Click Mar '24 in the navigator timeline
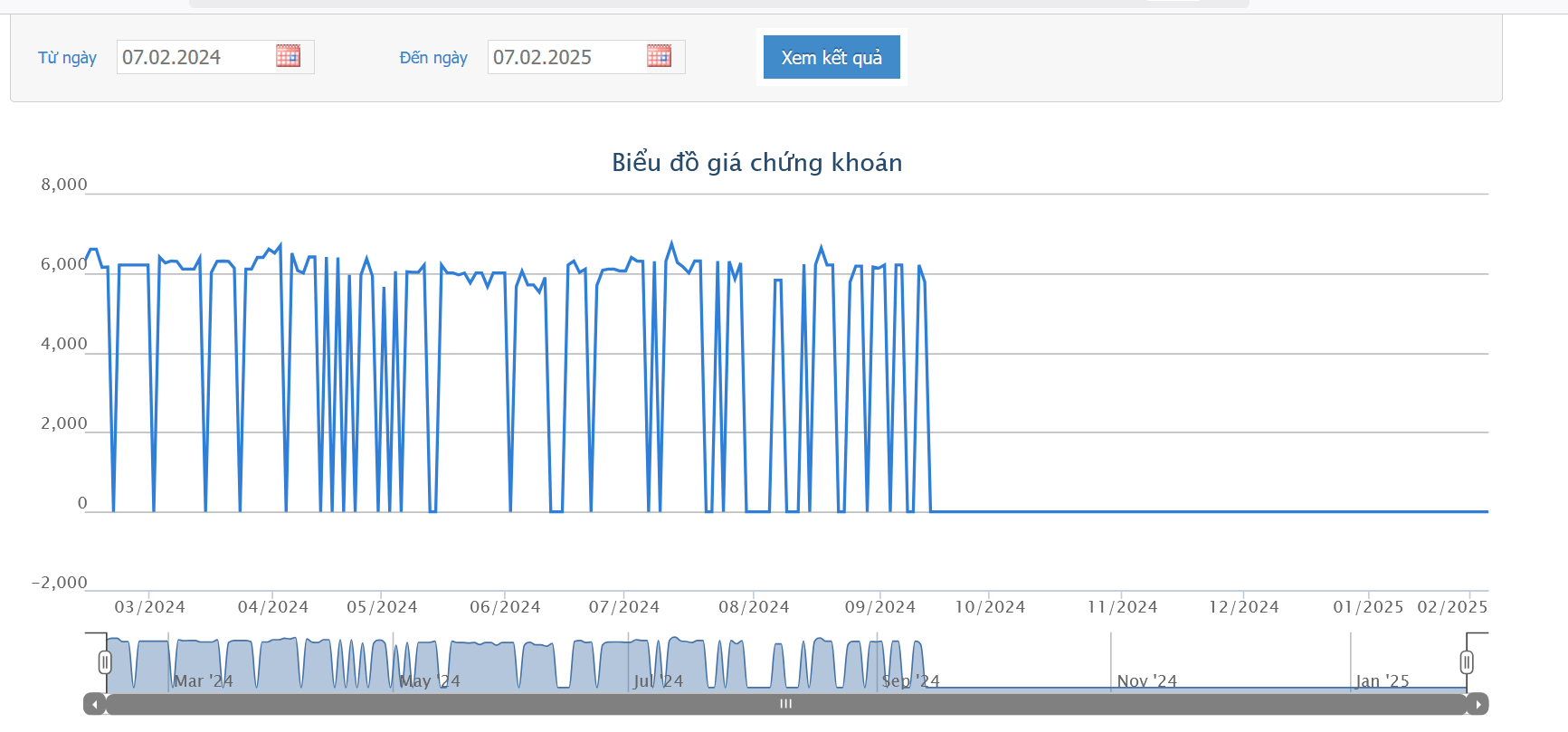 [x=203, y=681]
